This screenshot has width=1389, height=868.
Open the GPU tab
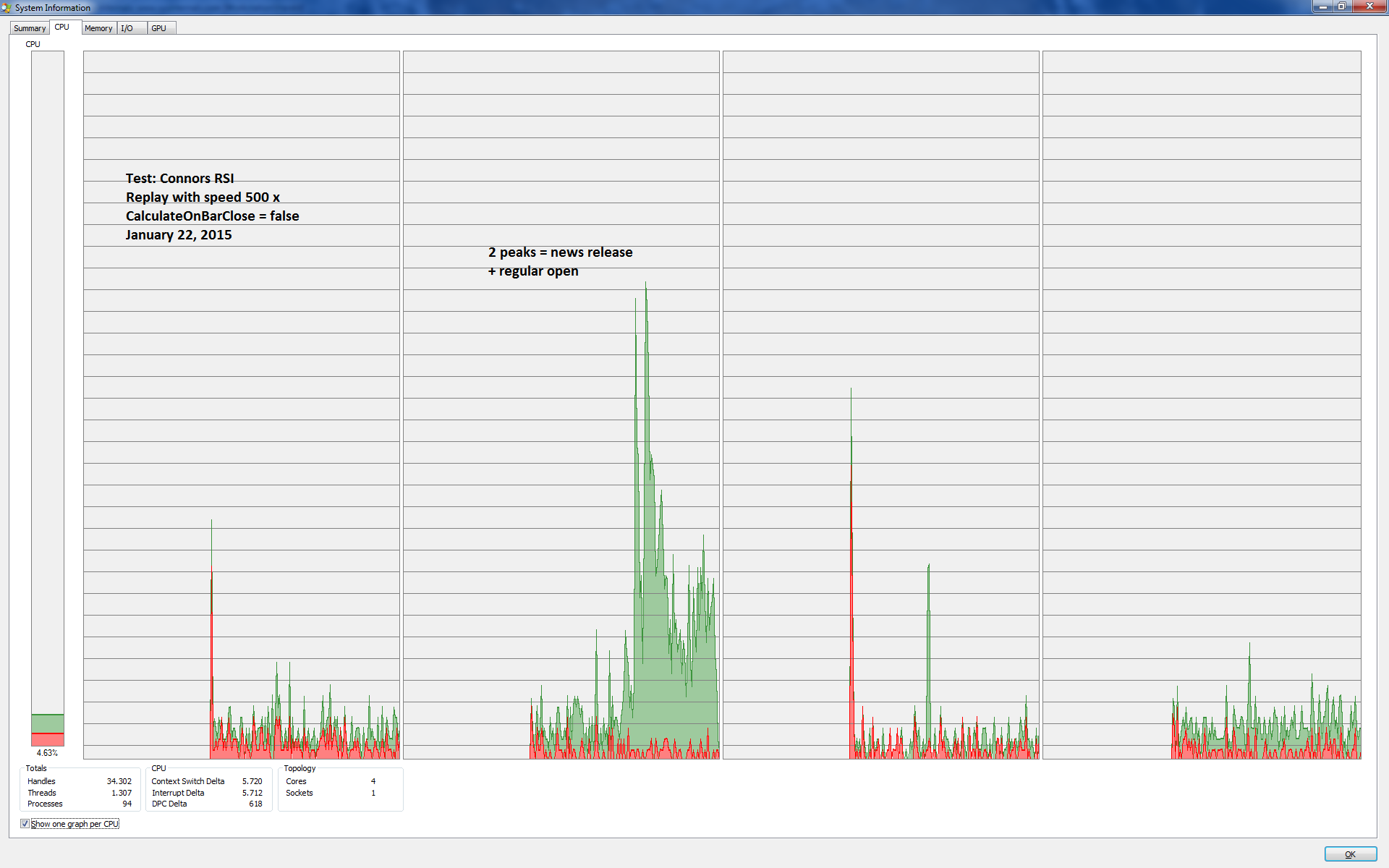159,28
